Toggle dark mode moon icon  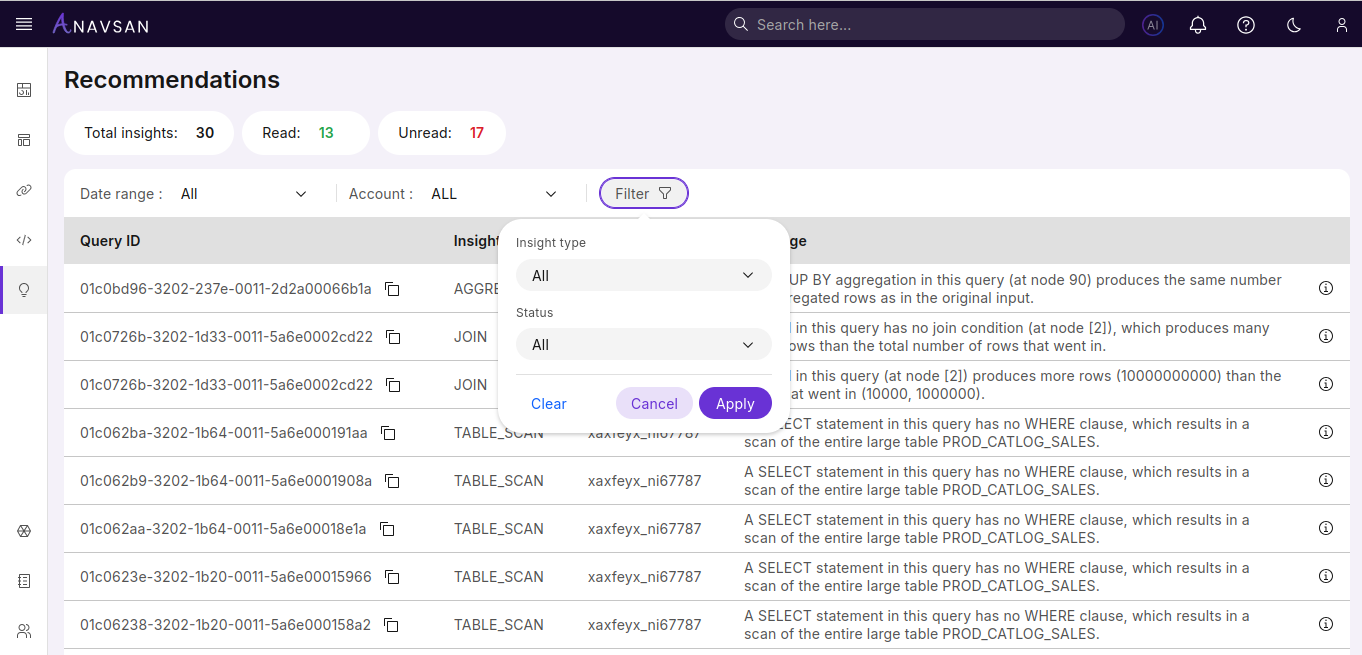tap(1294, 25)
